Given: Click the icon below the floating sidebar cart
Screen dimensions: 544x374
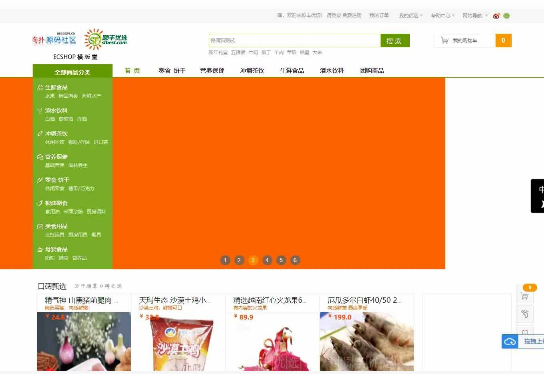Looking at the screenshot, I should (525, 314).
